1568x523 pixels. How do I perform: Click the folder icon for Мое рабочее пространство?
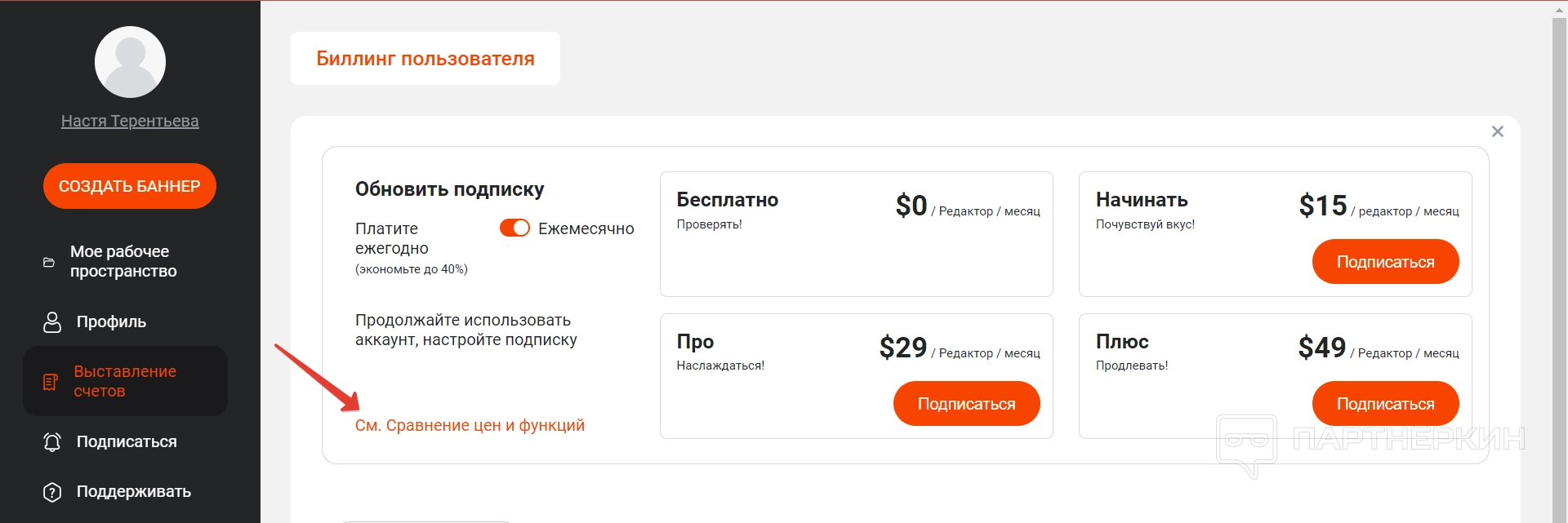tap(49, 262)
